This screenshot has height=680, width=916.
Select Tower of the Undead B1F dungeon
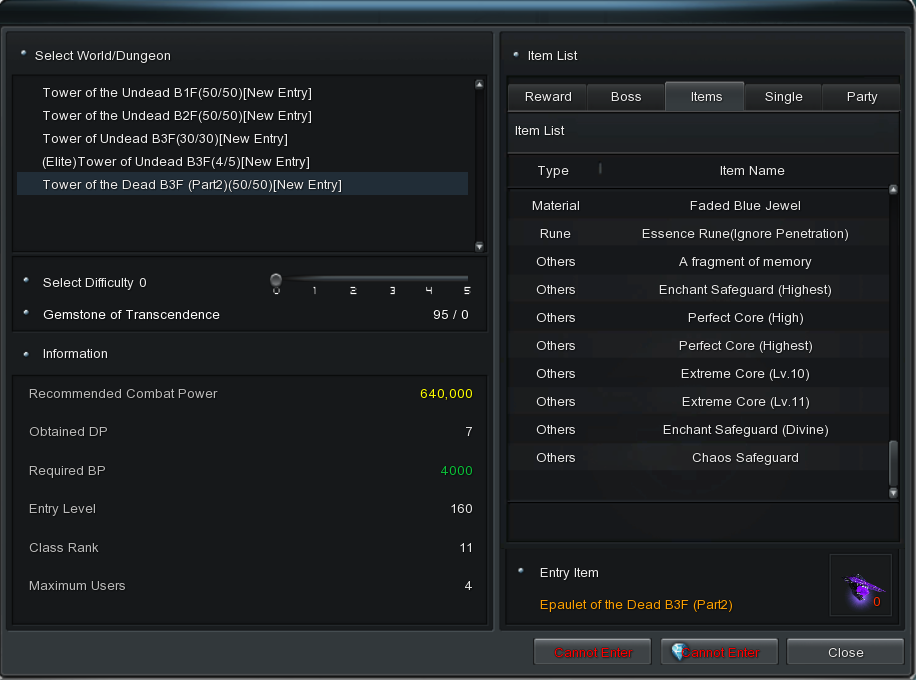pos(177,93)
